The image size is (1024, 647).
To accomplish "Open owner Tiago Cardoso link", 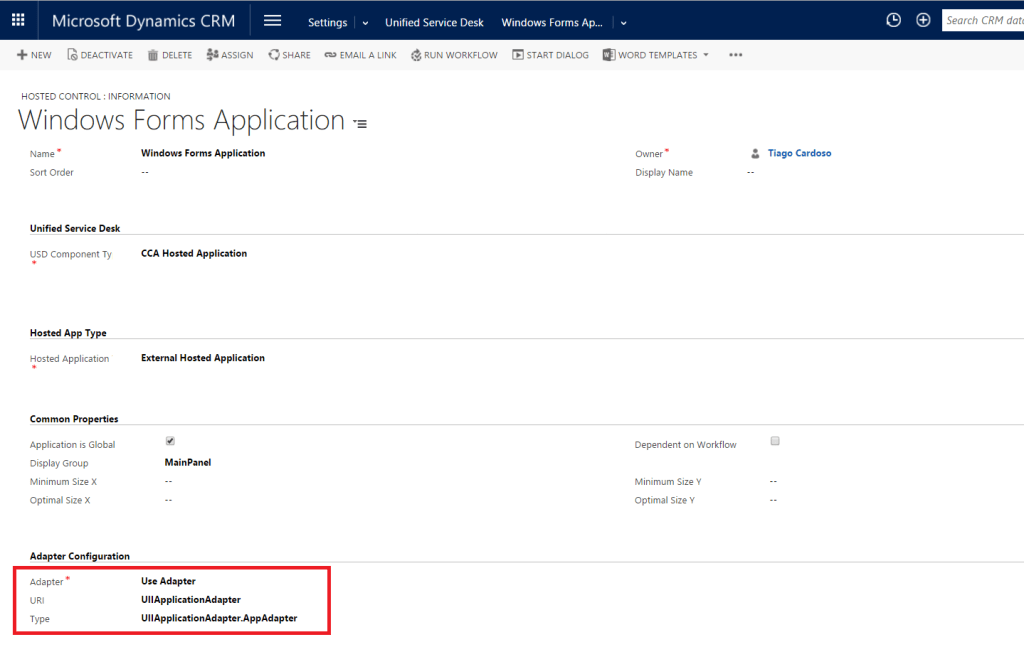I will click(x=799, y=153).
